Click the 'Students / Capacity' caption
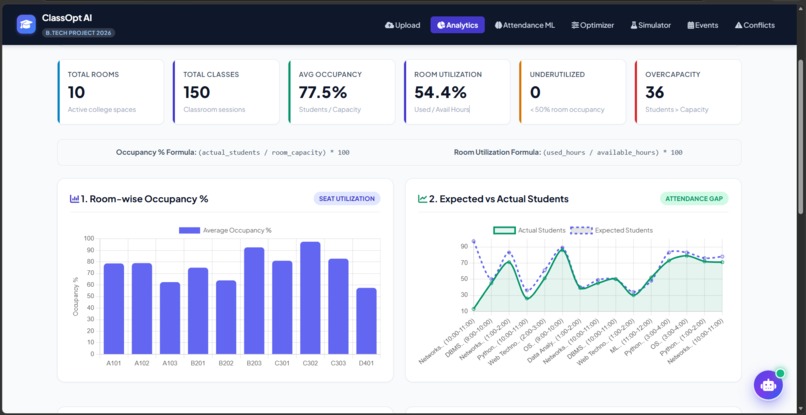Viewport: 806px width, 415px height. pos(329,110)
